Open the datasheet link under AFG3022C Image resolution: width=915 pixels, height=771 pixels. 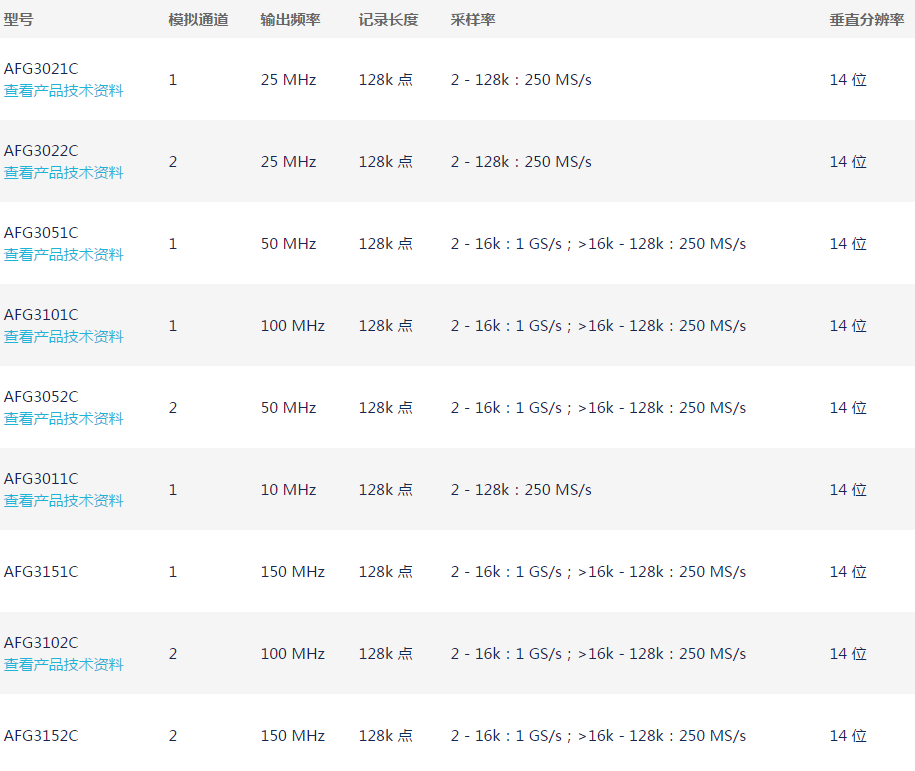(64, 173)
